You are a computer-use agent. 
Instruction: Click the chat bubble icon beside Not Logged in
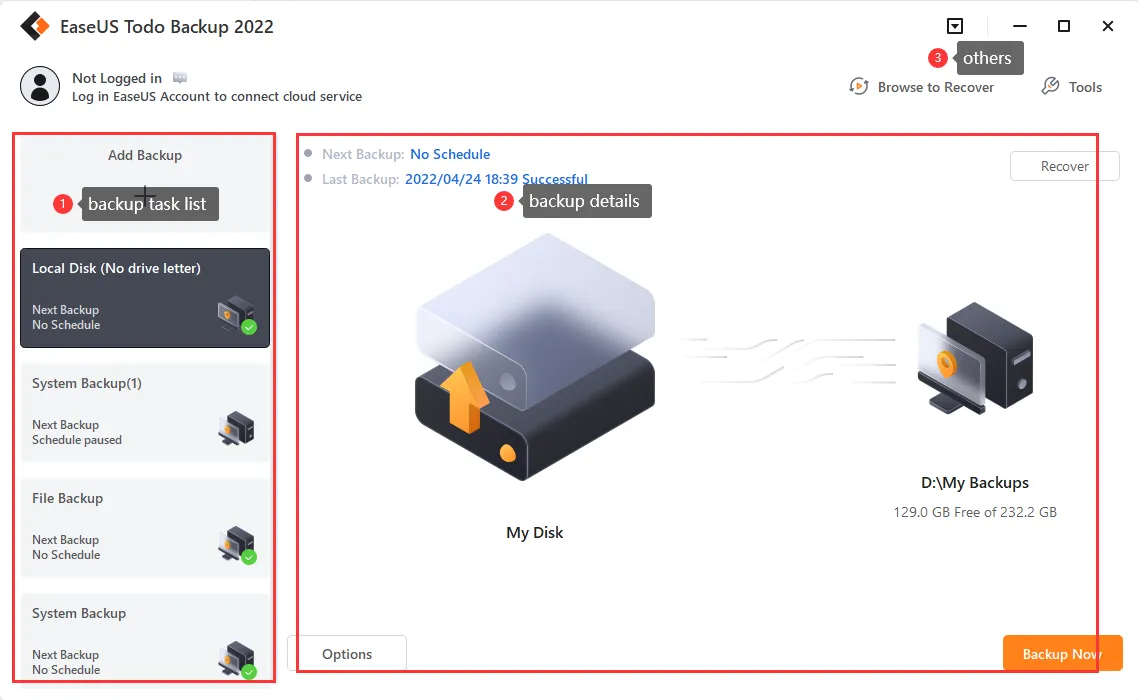180,76
